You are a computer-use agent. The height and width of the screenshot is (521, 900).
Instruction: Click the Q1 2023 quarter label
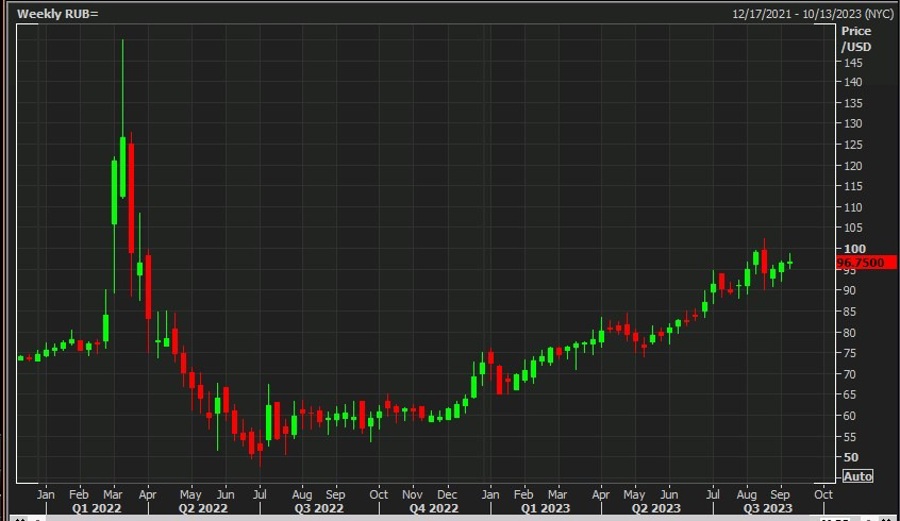point(545,508)
